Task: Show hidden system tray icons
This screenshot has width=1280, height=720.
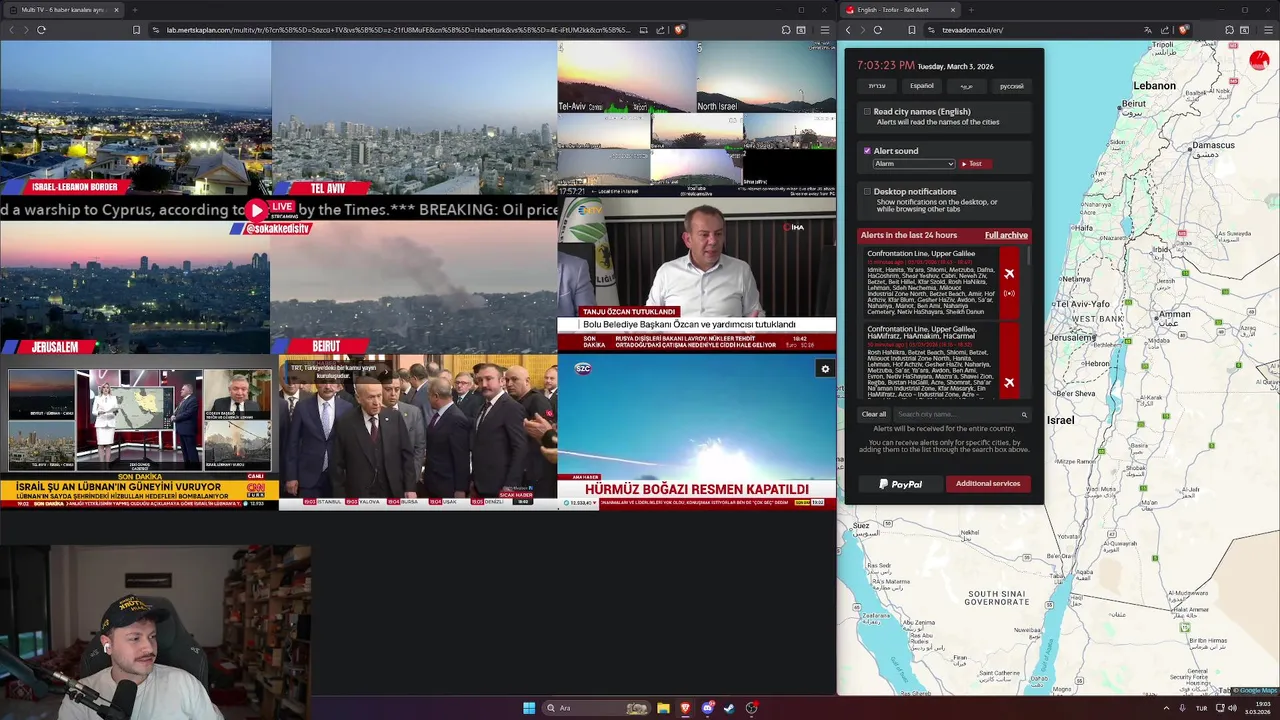Action: (1166, 708)
